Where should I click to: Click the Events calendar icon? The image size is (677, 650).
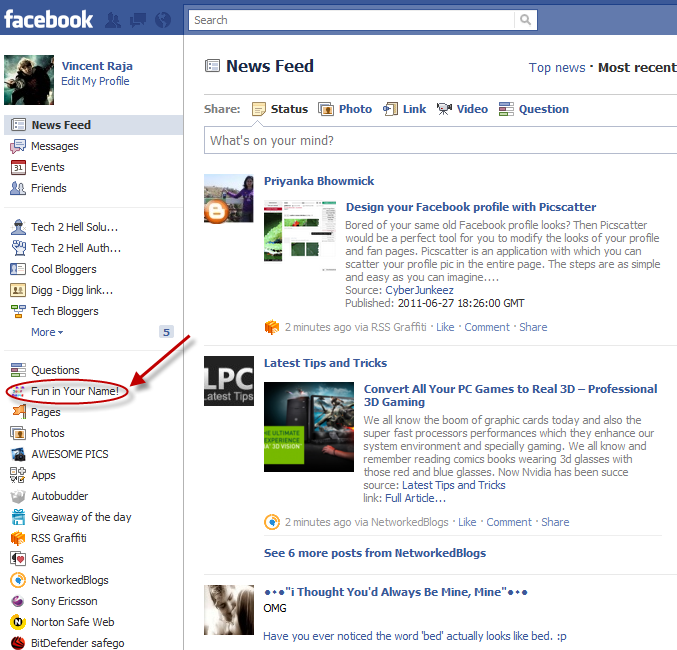click(x=18, y=167)
